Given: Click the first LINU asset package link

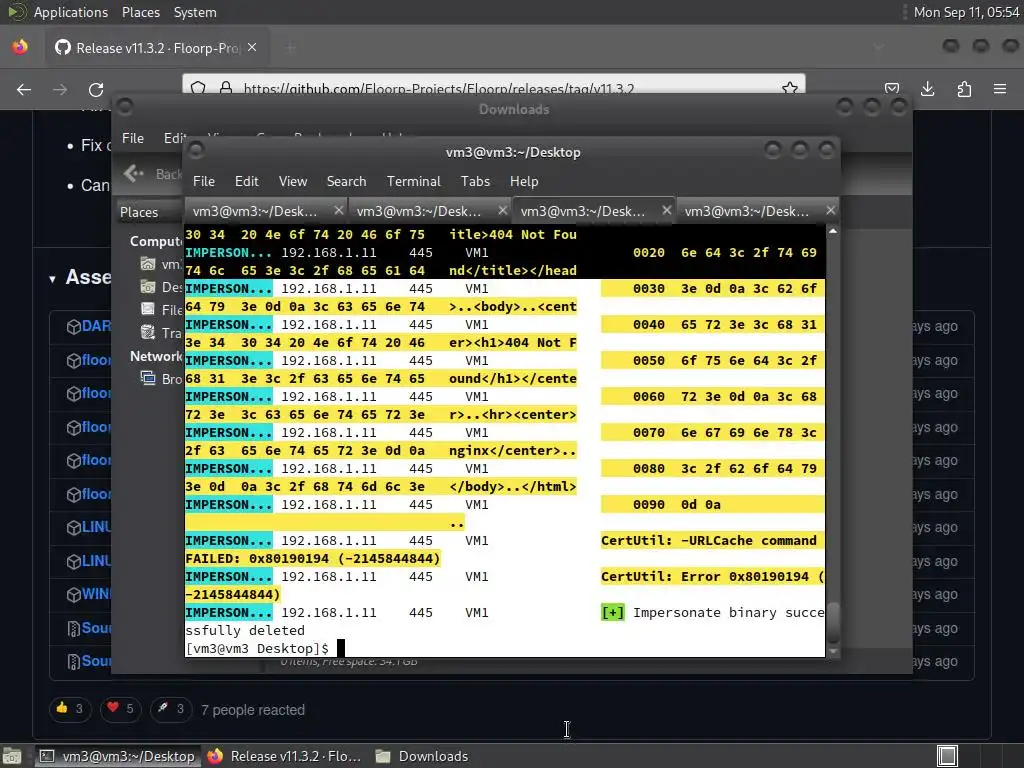Looking at the screenshot, I should (97, 527).
